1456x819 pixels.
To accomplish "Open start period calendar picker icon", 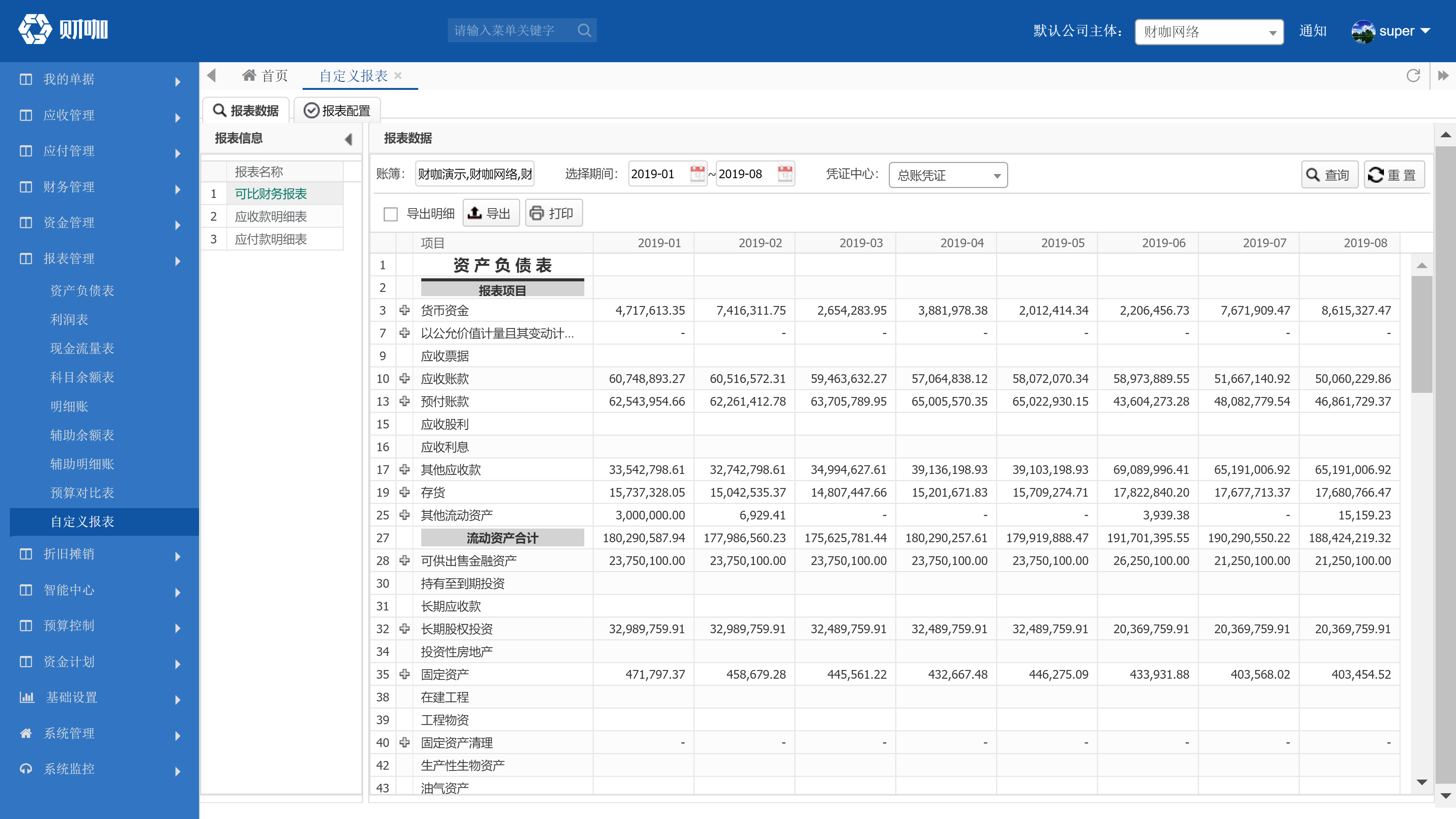I will (698, 174).
